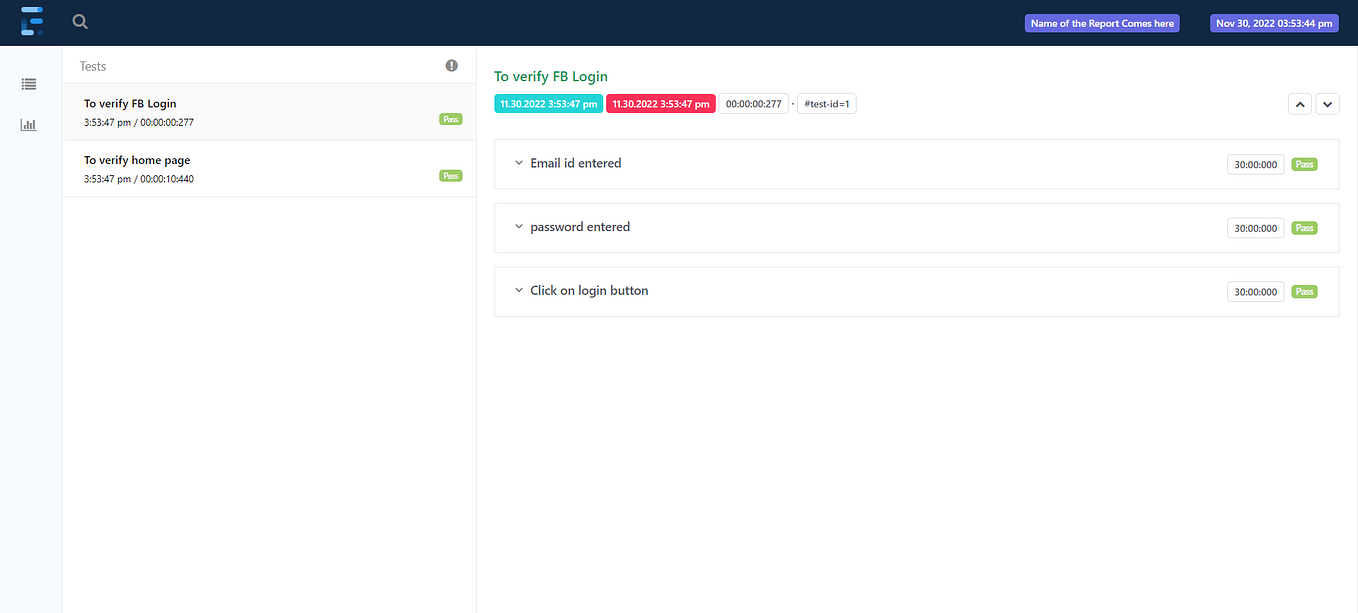Go to next test using down-arrow icon
Screen dimensions: 1358x613
[1327, 103]
